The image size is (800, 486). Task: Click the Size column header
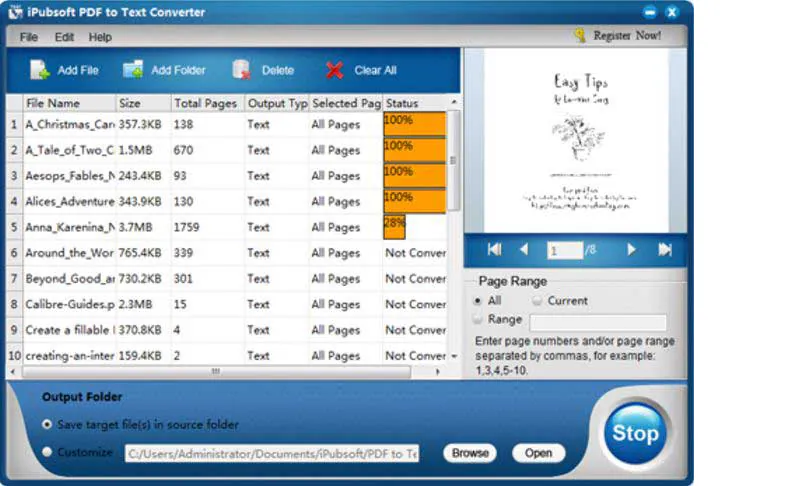tap(144, 103)
